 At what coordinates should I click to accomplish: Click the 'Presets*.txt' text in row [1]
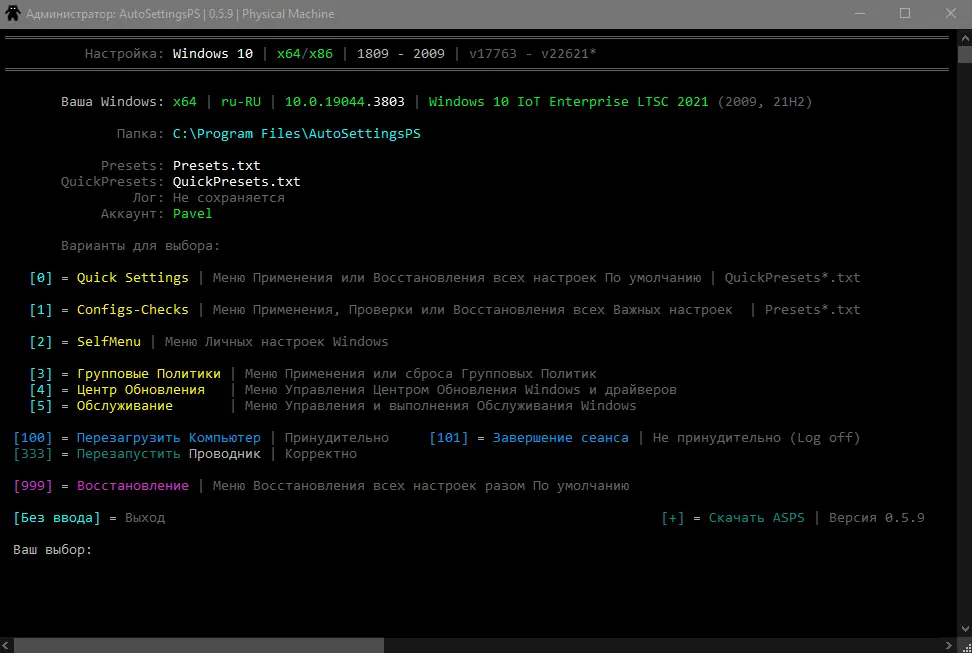(x=812, y=309)
